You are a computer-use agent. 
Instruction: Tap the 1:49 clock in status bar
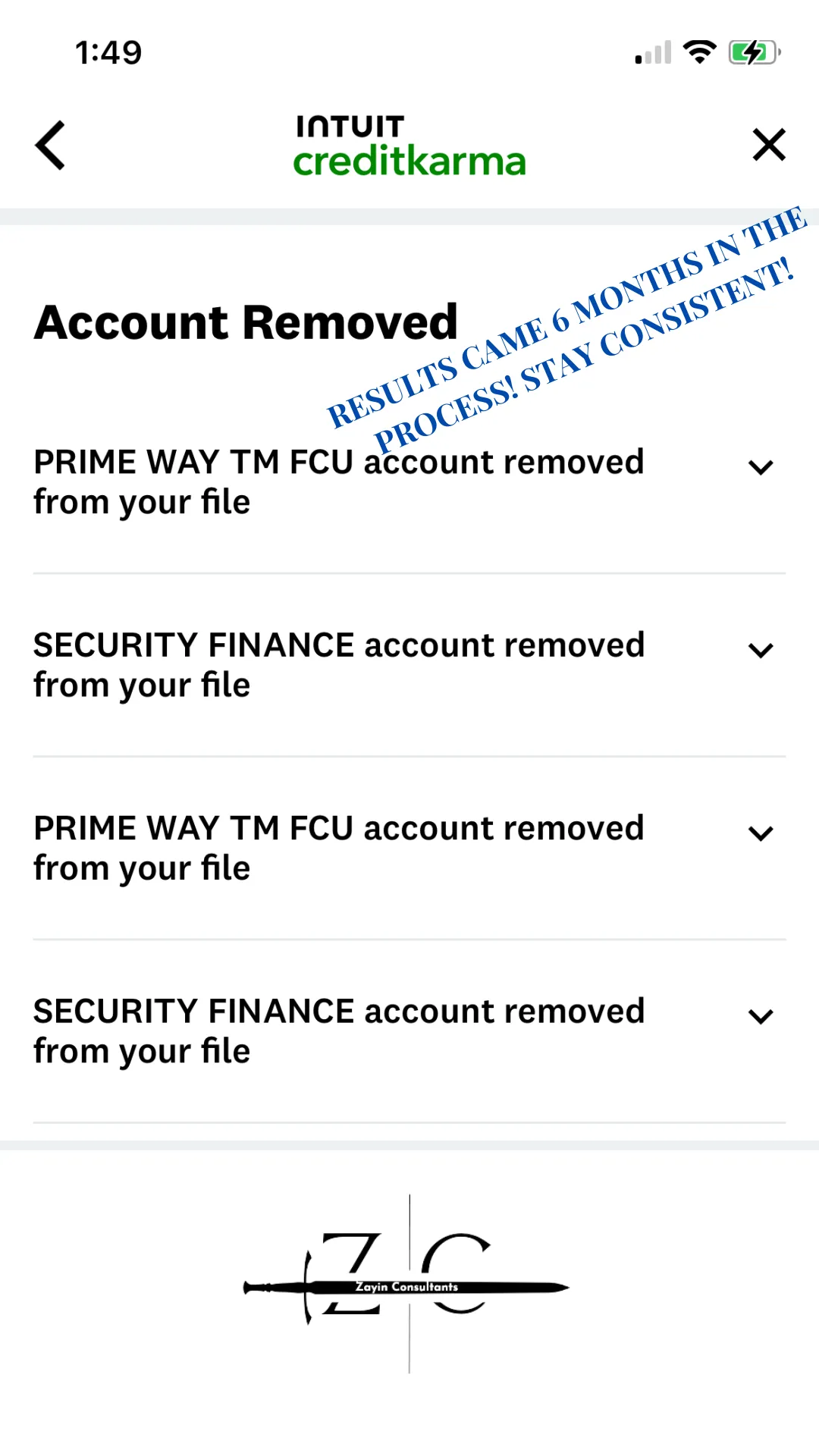[108, 52]
